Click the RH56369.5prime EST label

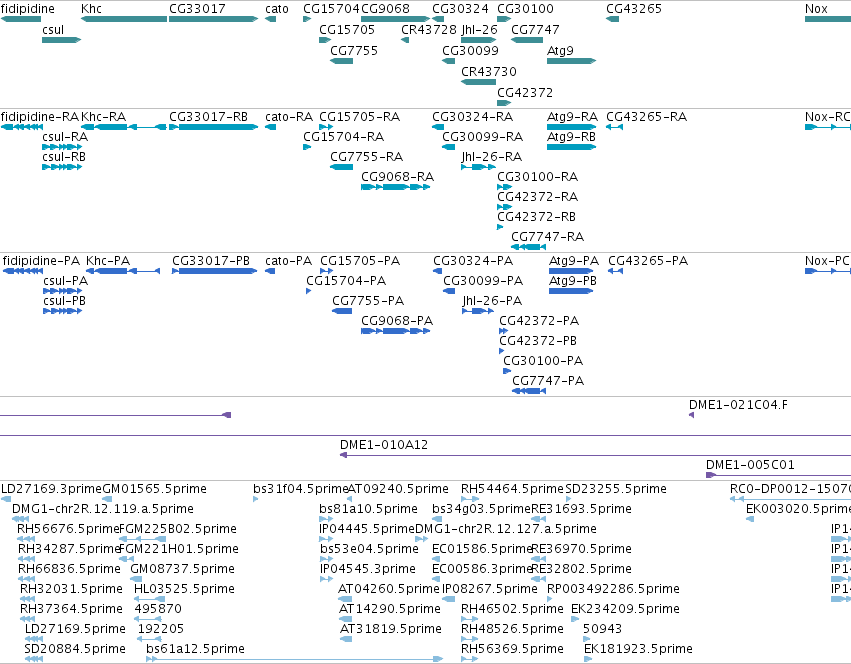point(512,649)
